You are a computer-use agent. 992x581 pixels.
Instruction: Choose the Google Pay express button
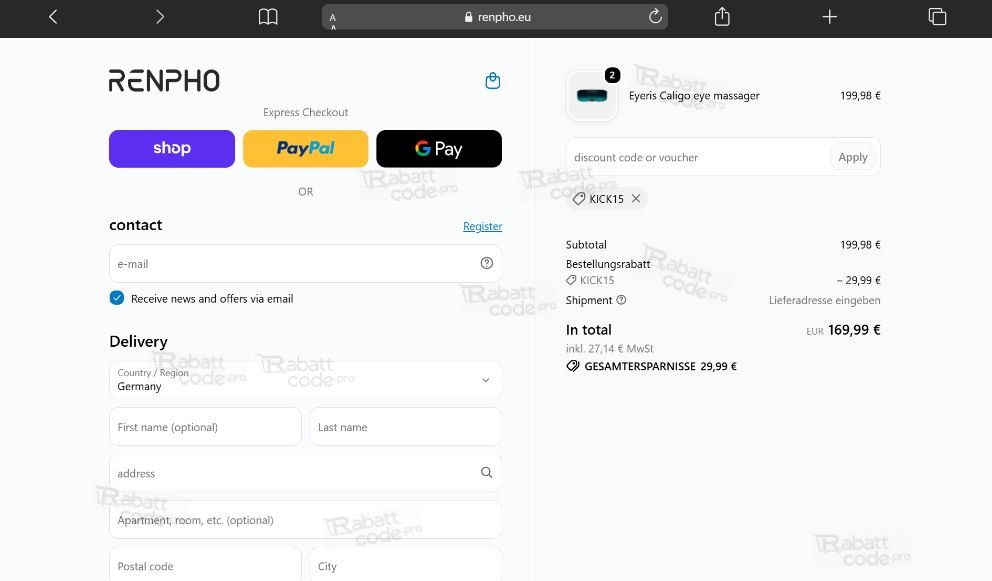tap(439, 149)
